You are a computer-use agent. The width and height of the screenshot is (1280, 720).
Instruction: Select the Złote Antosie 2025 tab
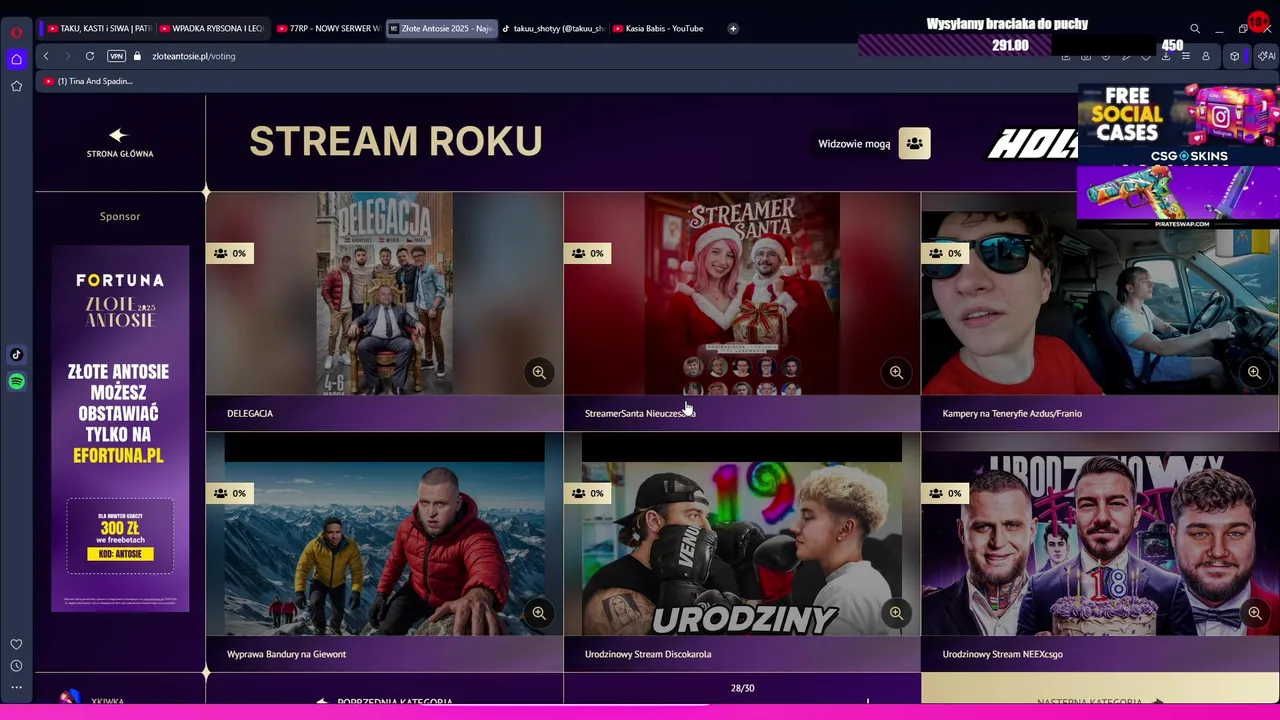point(441,28)
